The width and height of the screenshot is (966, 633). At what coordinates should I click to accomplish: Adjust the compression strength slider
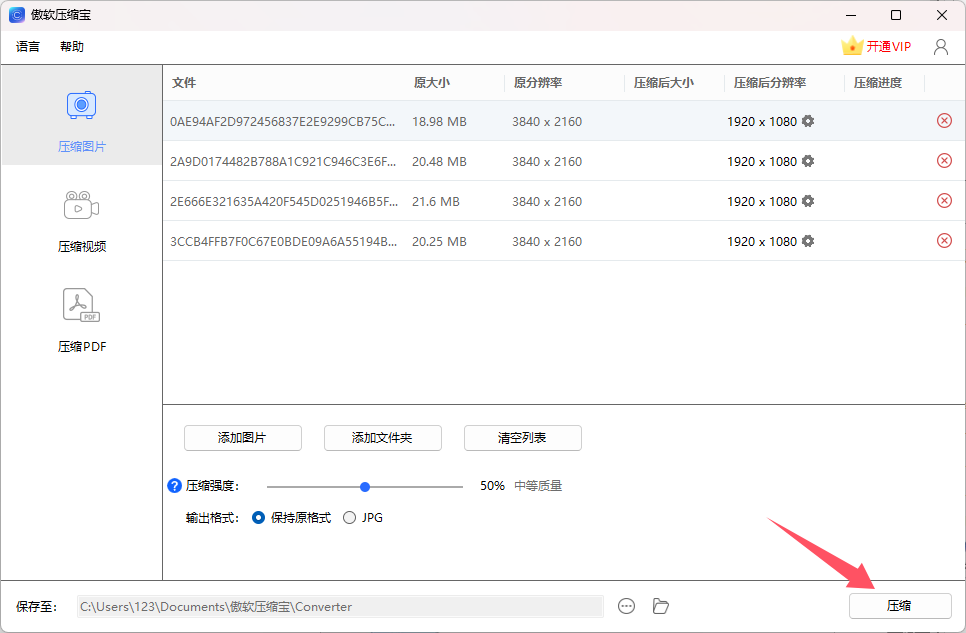coord(364,485)
